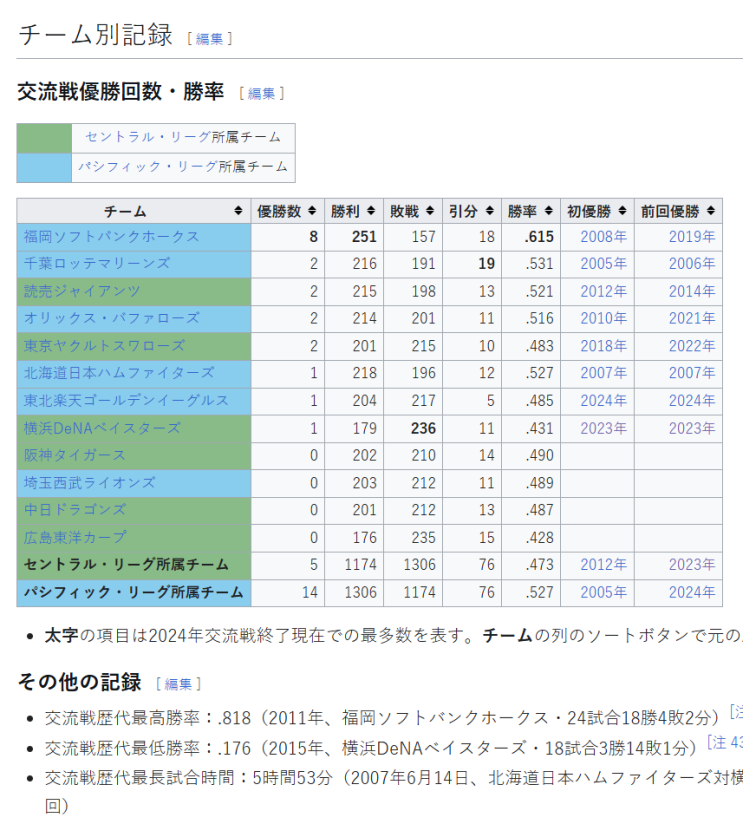Open 2005年 link in Lotte row
The height and width of the screenshot is (824, 743).
tap(604, 264)
